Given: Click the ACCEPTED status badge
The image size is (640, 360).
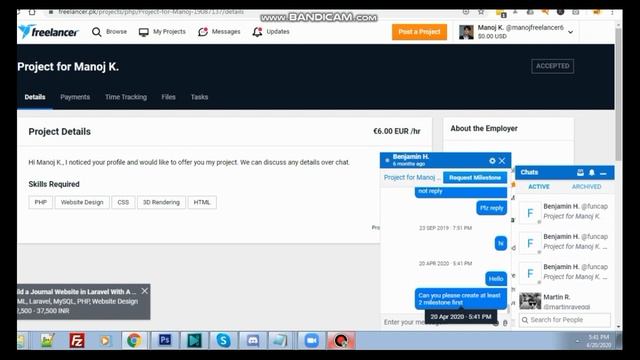Looking at the screenshot, I should [553, 66].
